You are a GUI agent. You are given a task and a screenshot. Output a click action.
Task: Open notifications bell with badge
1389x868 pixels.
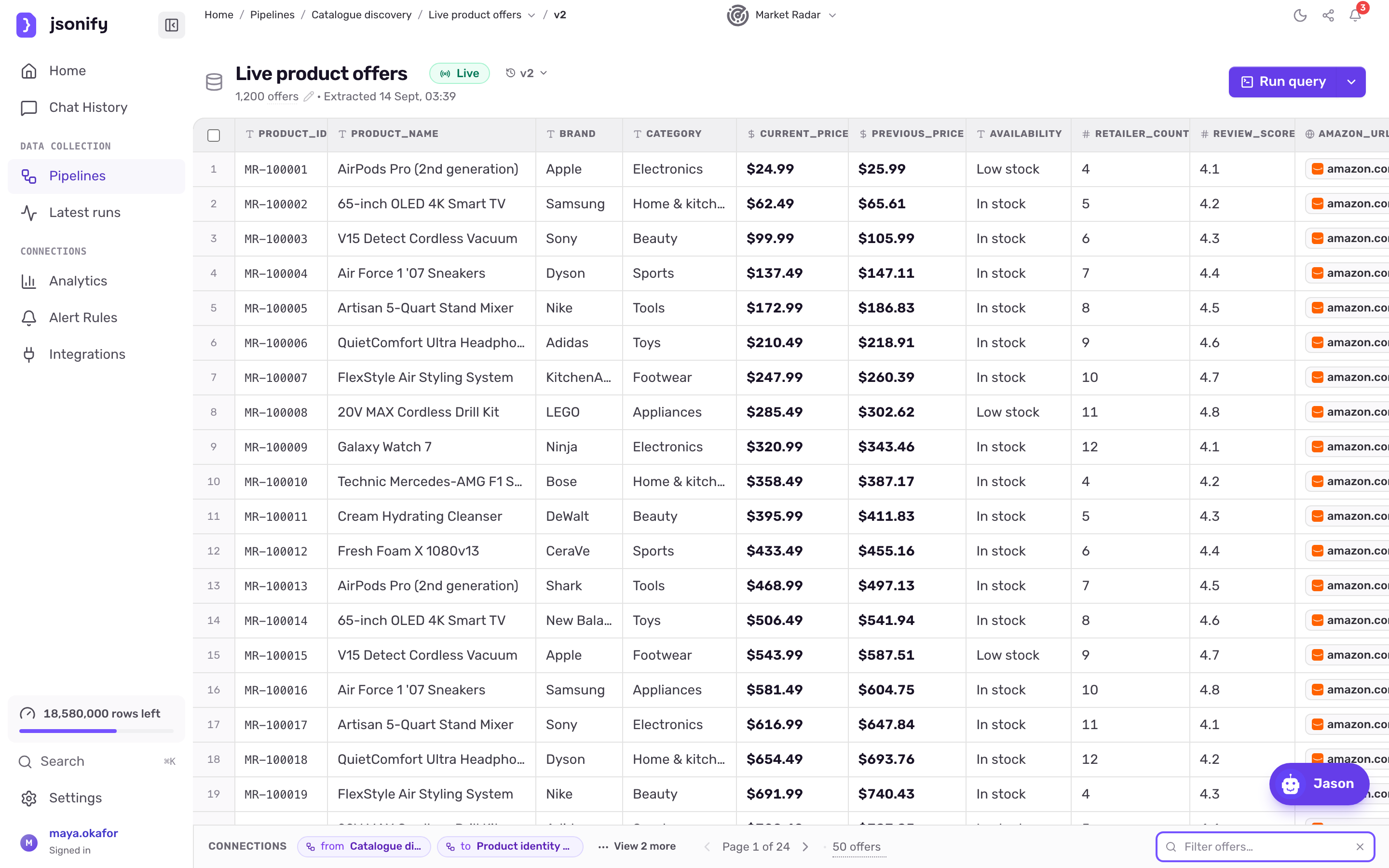(1356, 14)
